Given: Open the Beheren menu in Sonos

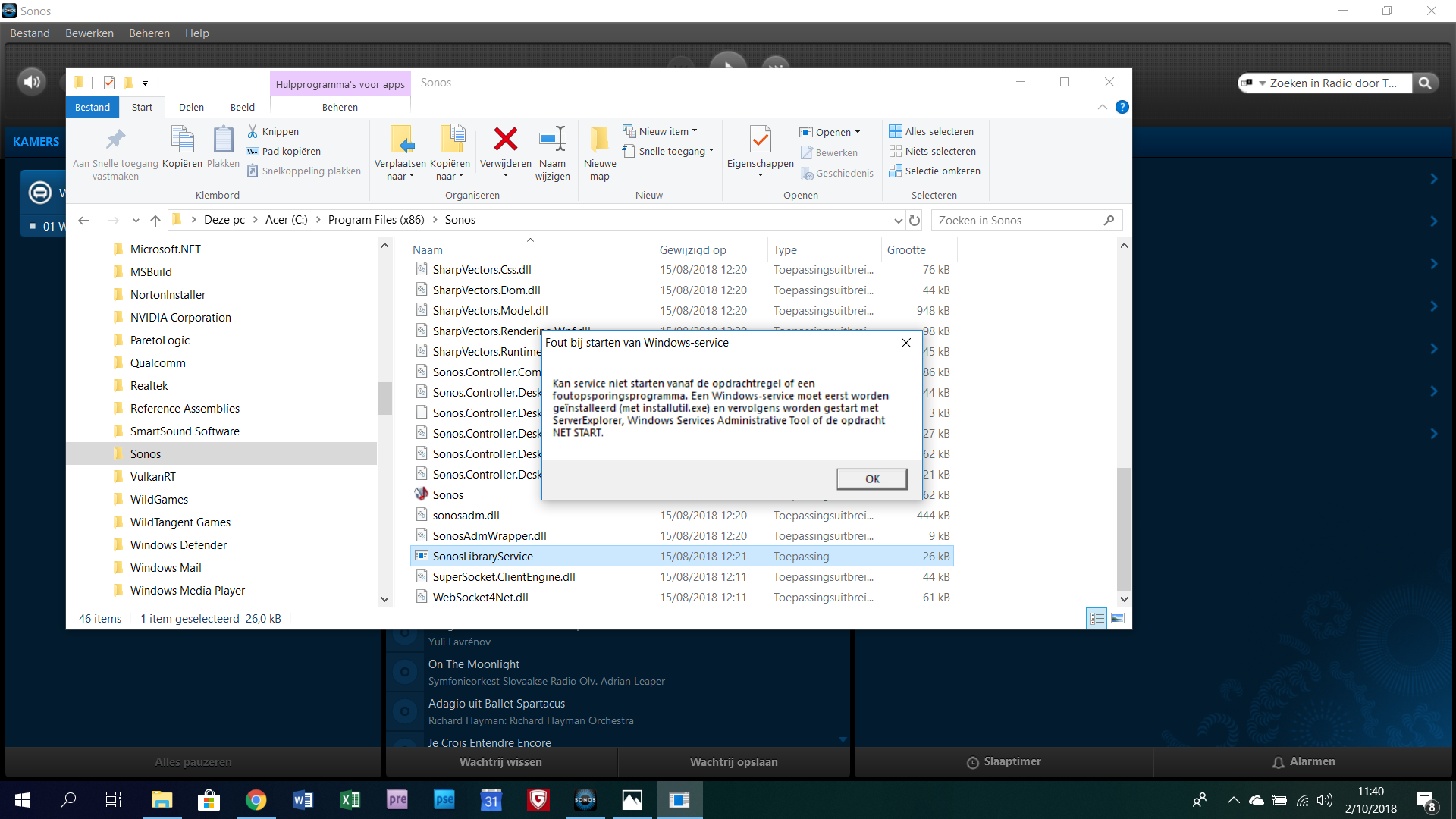Looking at the screenshot, I should (x=149, y=33).
